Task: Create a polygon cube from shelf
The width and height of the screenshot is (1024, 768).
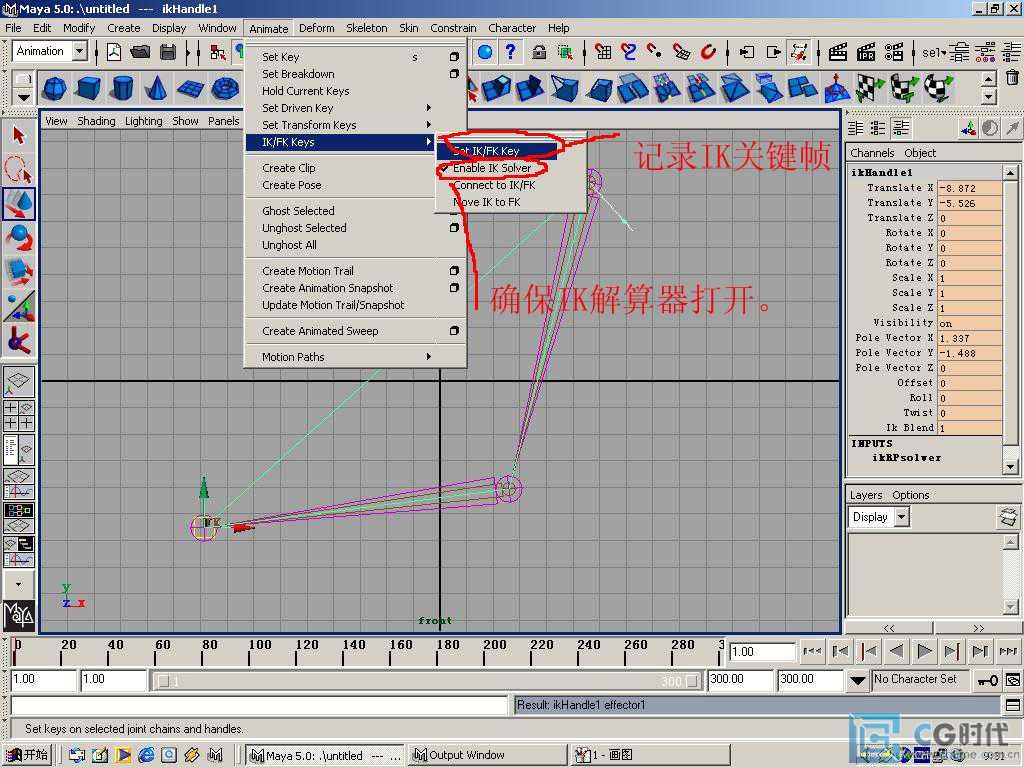Action: click(x=89, y=88)
